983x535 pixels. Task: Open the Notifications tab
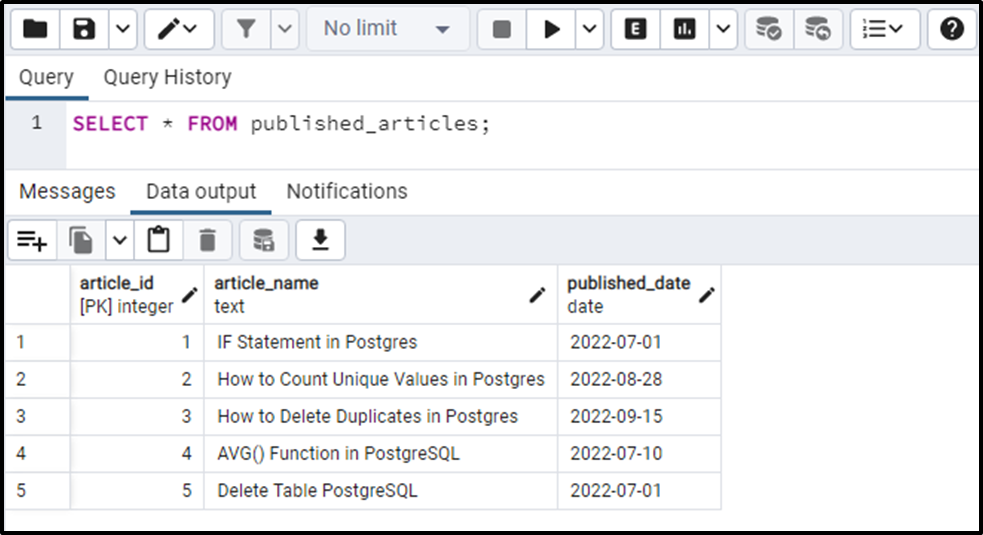(347, 191)
